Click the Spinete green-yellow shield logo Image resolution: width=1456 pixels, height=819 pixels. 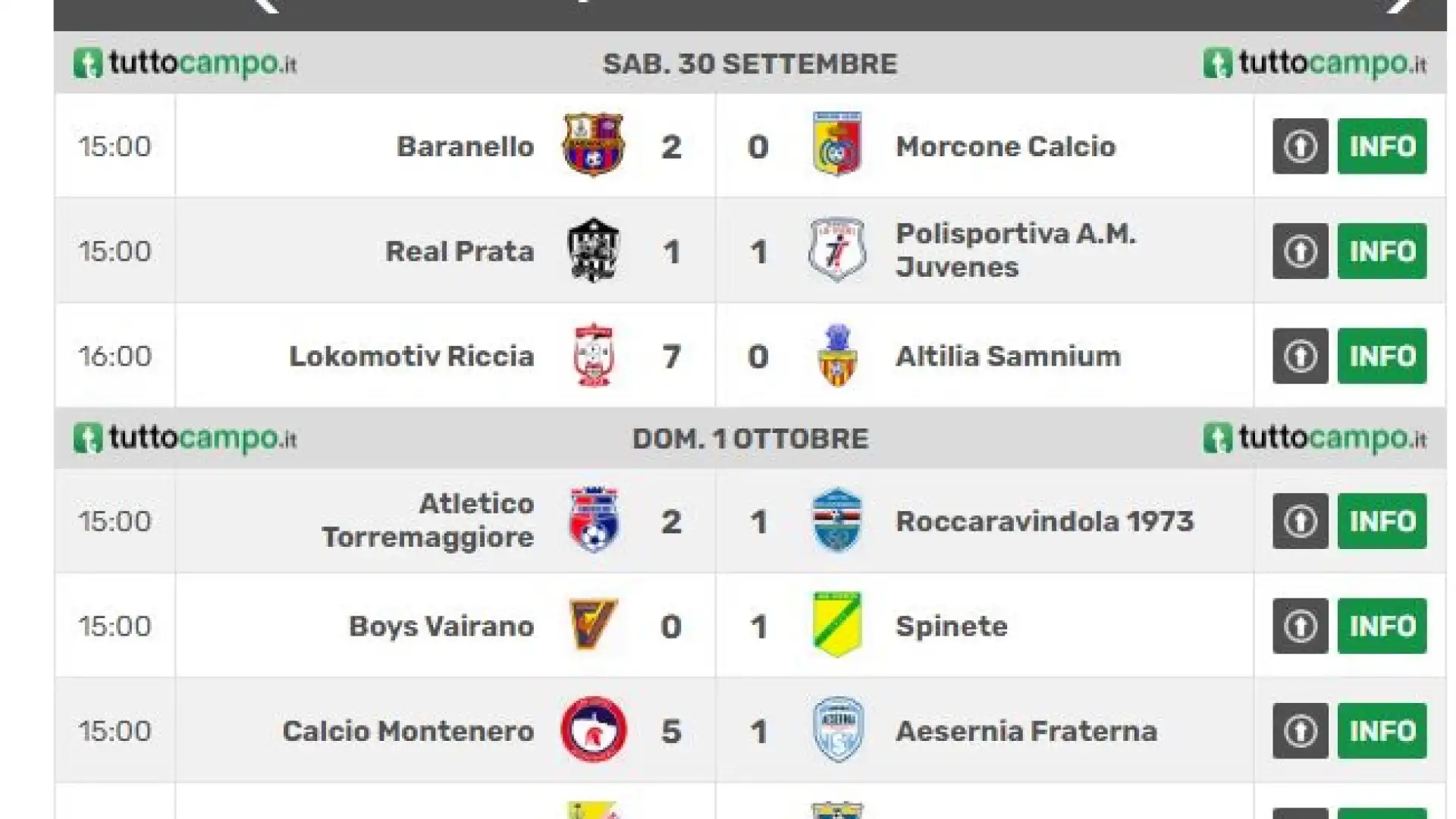[x=837, y=624]
